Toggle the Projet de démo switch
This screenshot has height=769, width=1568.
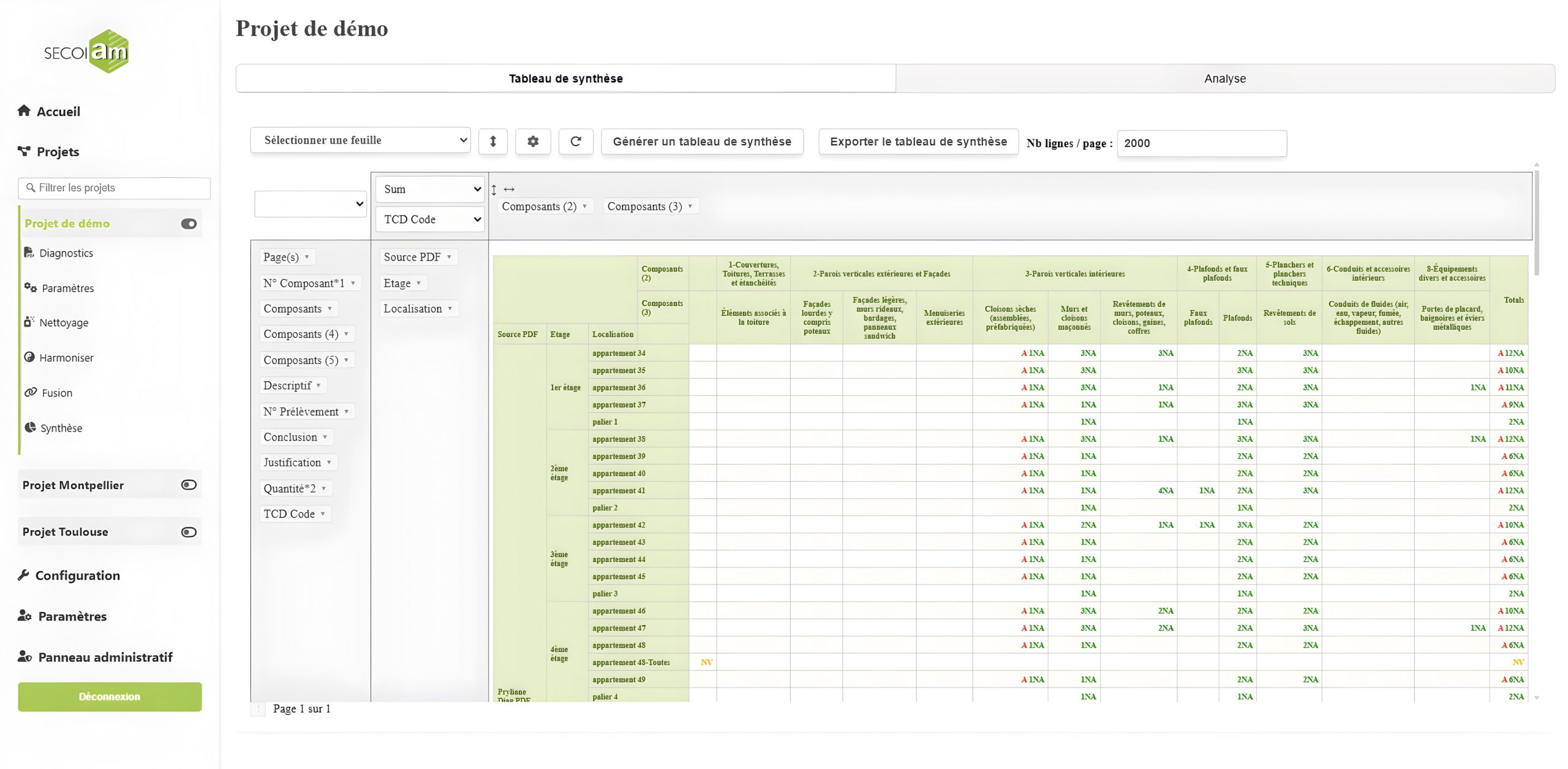(189, 224)
